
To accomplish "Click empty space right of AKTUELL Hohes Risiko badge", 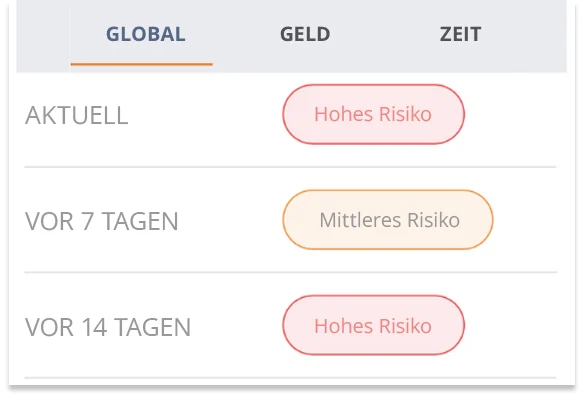I will click(511, 114).
